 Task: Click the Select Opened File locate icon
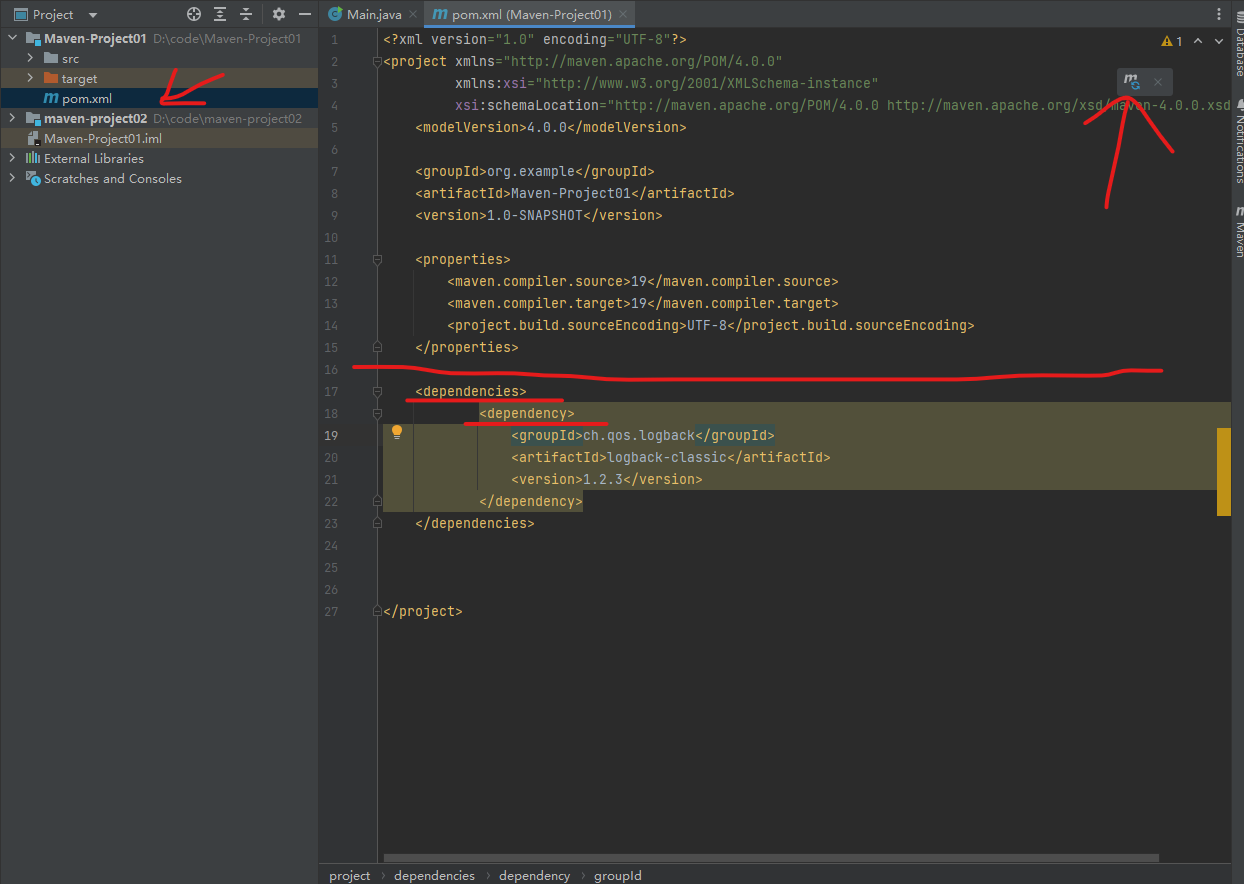(194, 15)
